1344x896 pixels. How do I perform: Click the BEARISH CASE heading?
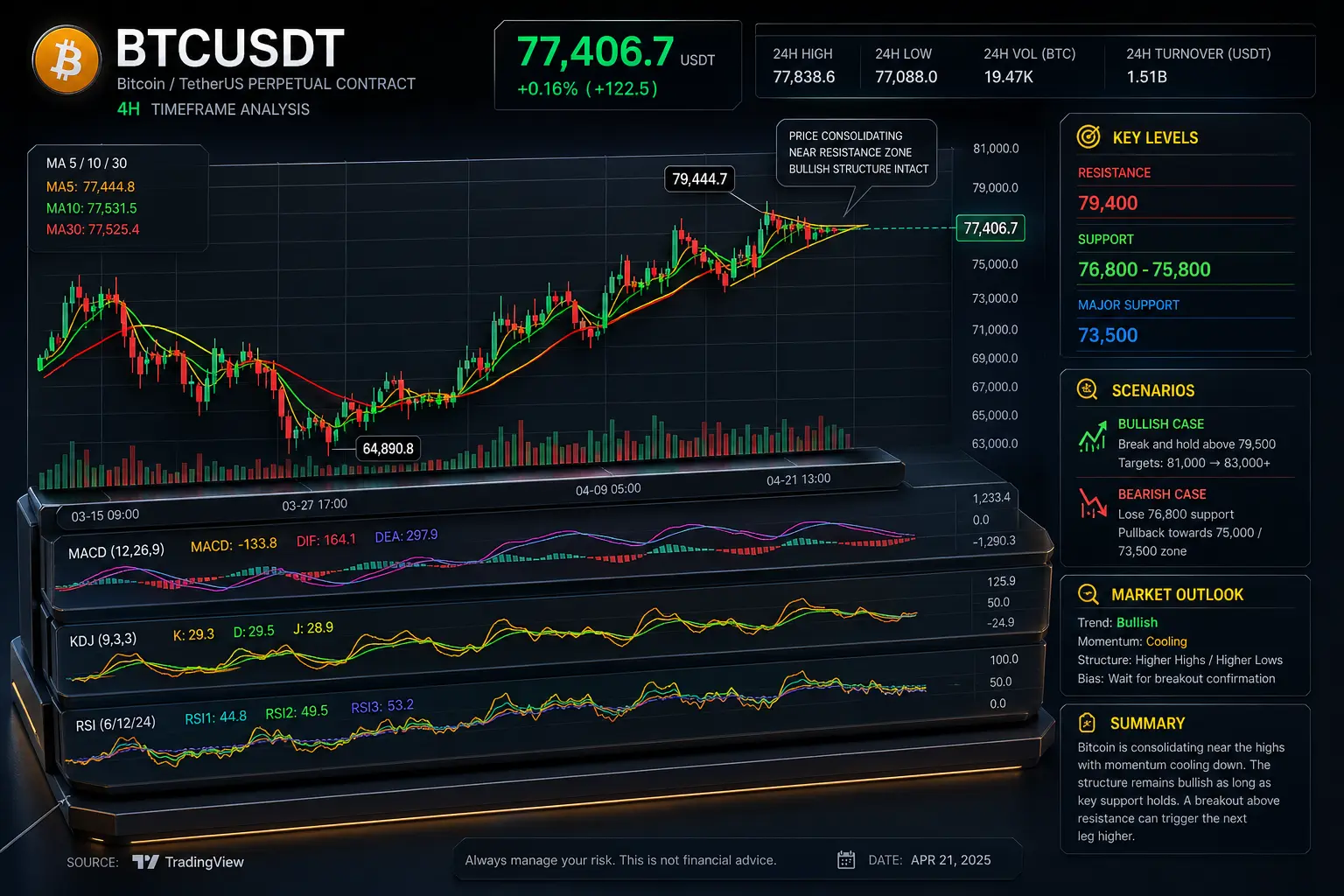coord(1162,494)
